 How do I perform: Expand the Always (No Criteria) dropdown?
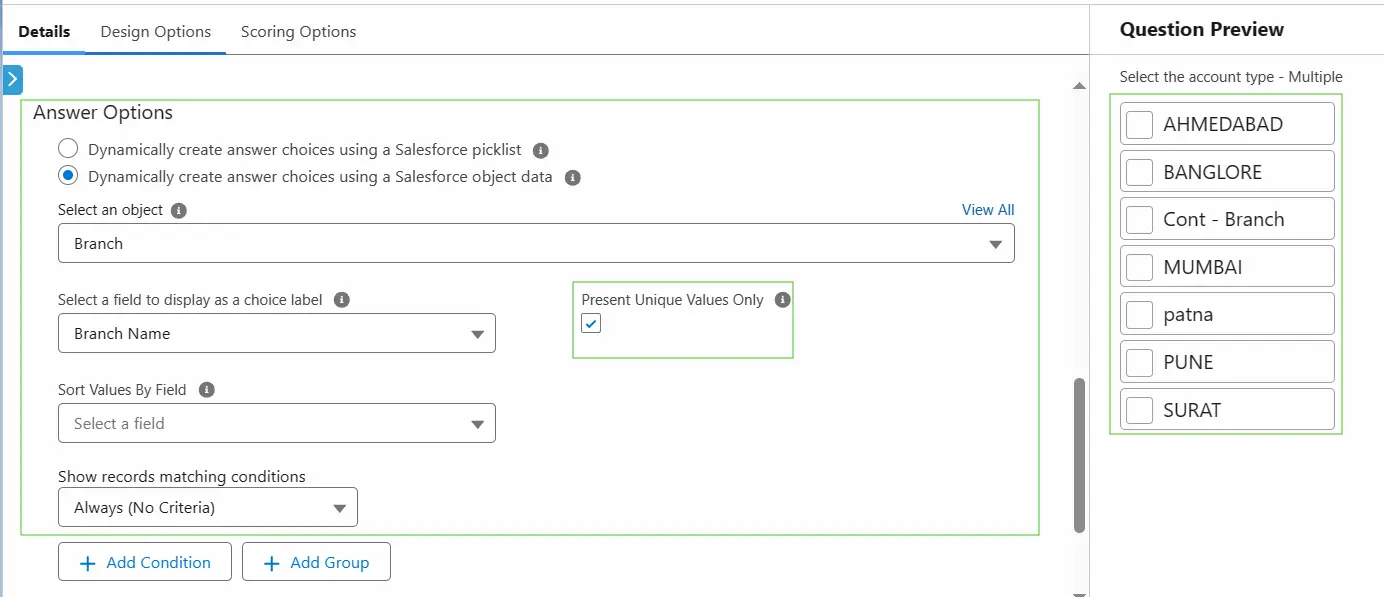(339, 507)
